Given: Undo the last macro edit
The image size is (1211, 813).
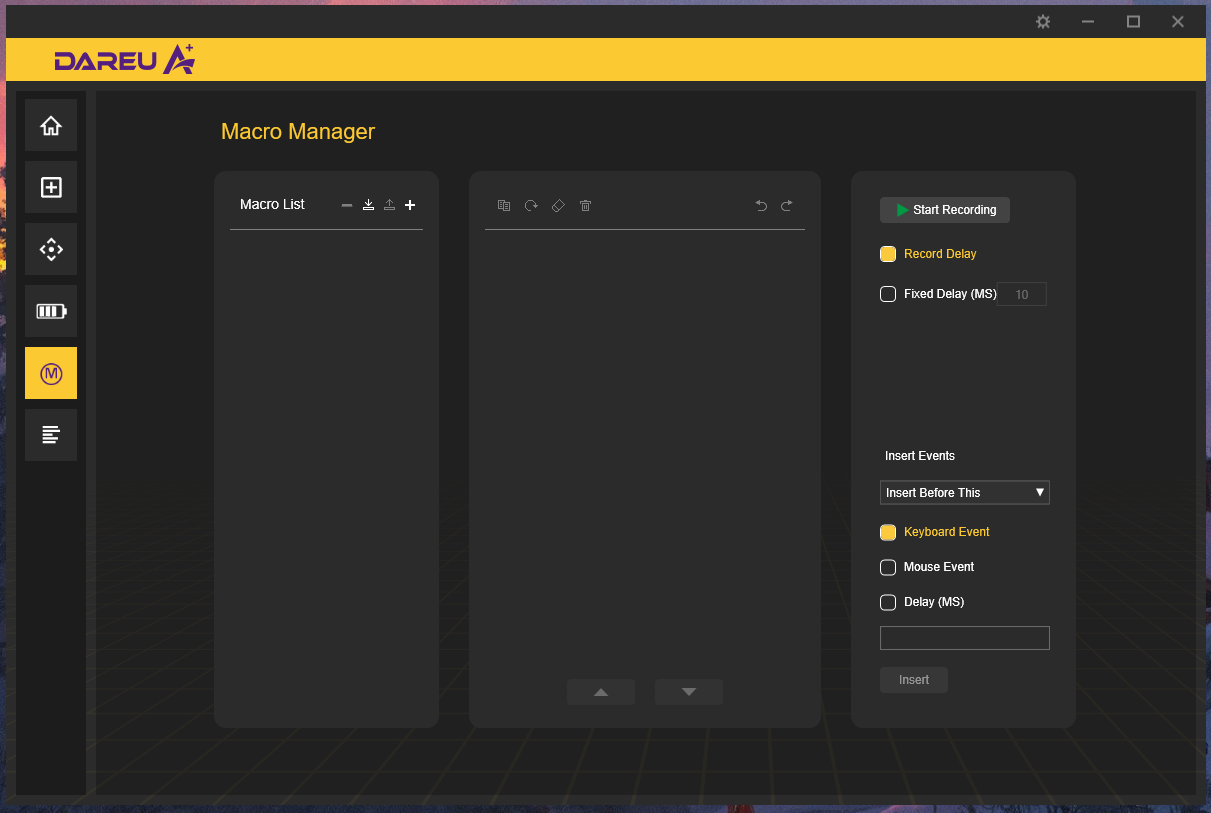Looking at the screenshot, I should click(761, 205).
